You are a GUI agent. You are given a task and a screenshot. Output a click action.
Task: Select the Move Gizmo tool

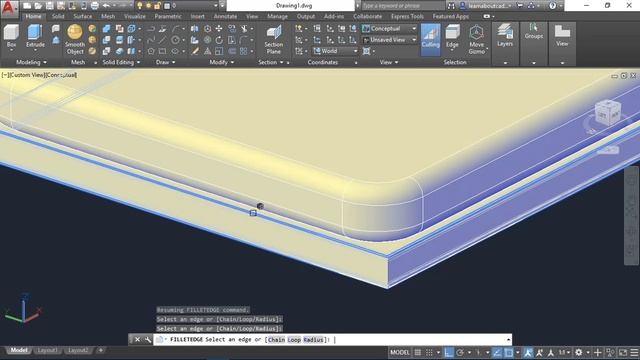point(476,40)
